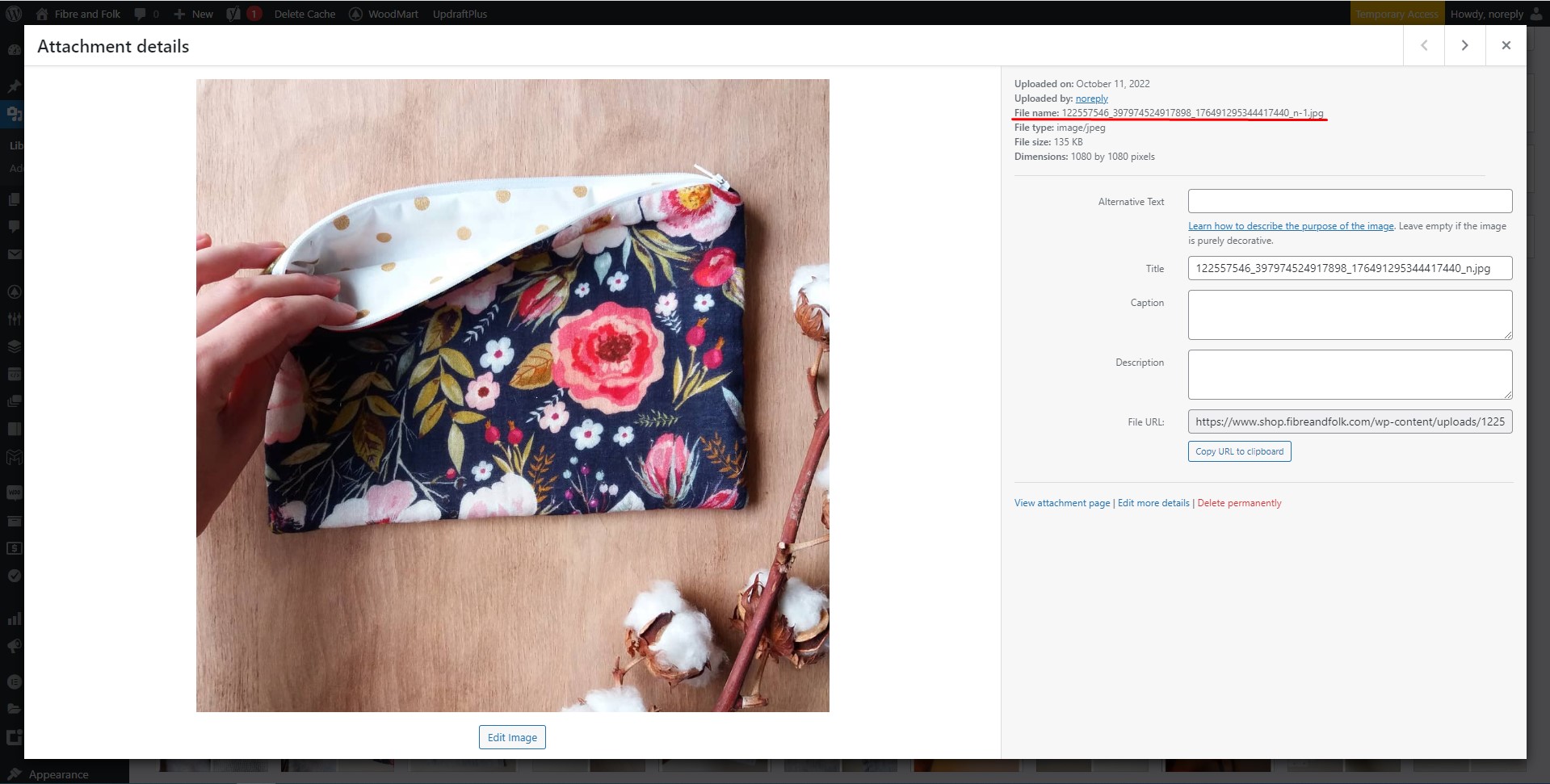Click into the Caption text area
Image resolution: width=1550 pixels, height=784 pixels.
click(1350, 315)
